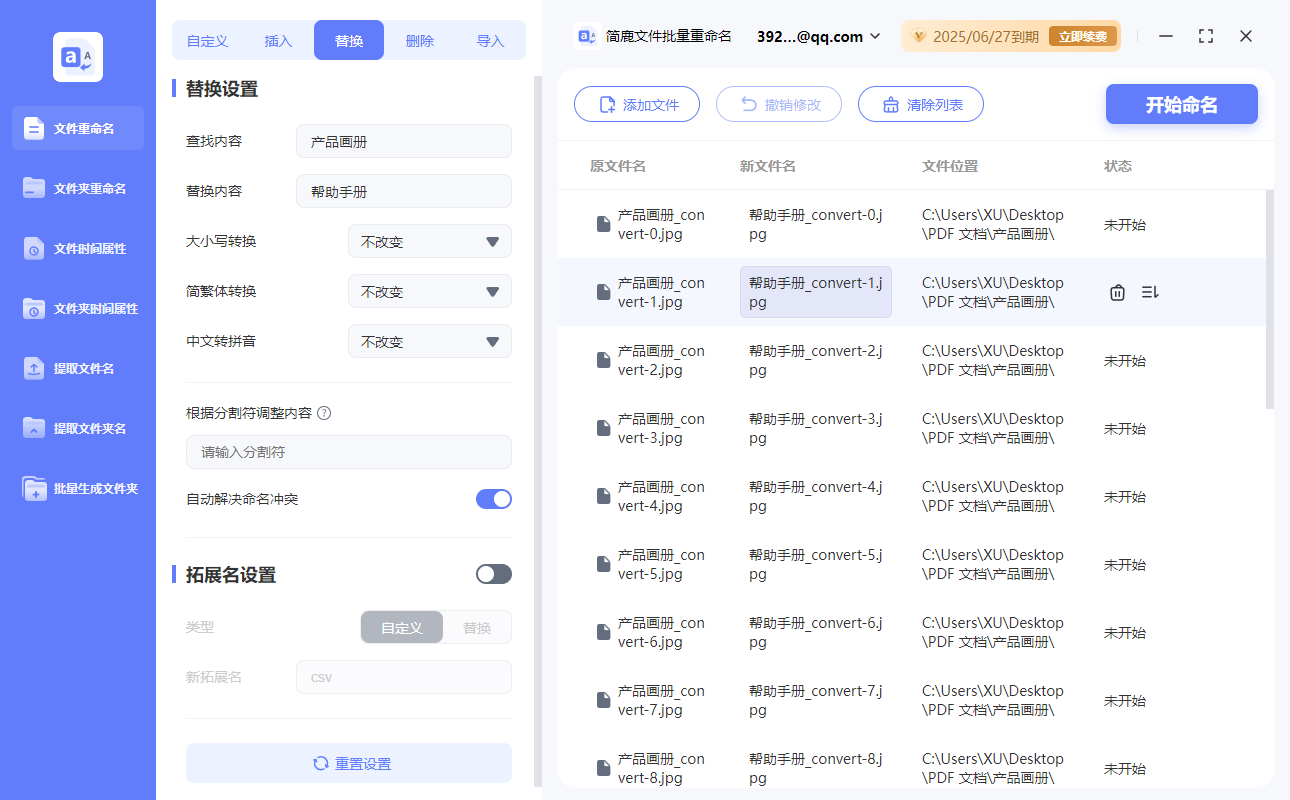Click inside the 查找内容 input field
The height and width of the screenshot is (800, 1290).
point(403,141)
